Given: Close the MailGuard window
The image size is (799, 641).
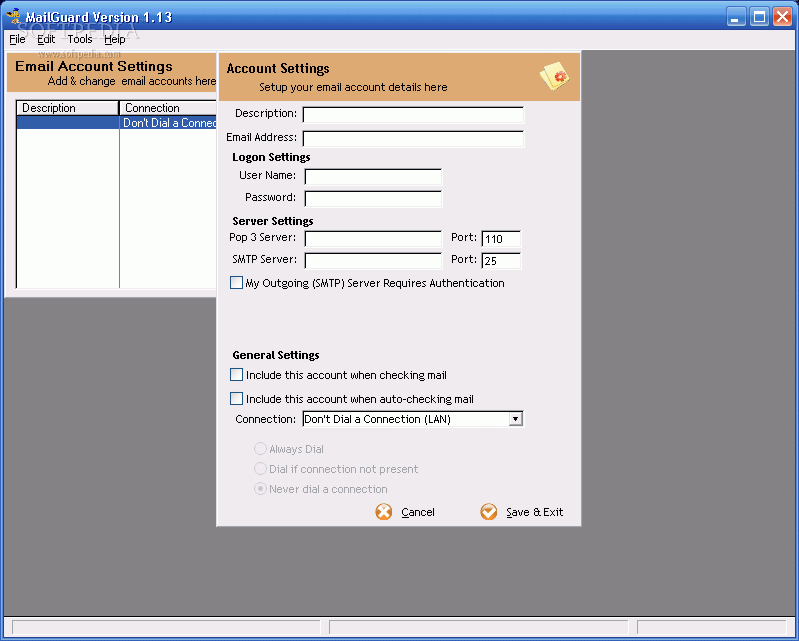Looking at the screenshot, I should click(782, 17).
